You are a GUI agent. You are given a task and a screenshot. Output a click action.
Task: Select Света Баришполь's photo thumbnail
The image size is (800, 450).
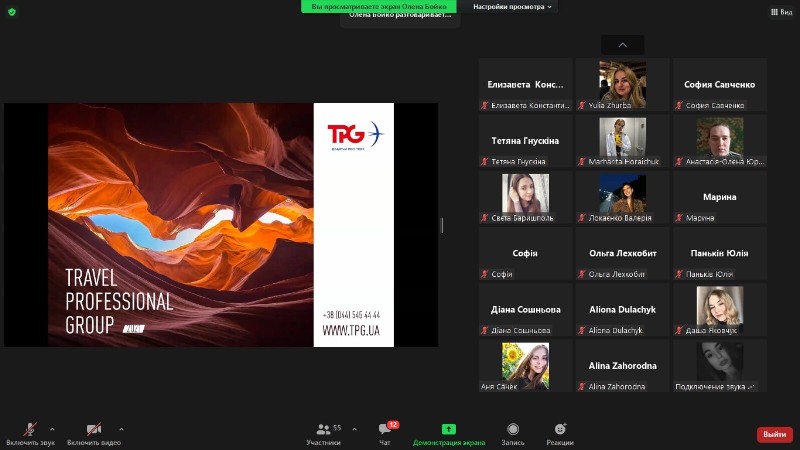[525, 194]
